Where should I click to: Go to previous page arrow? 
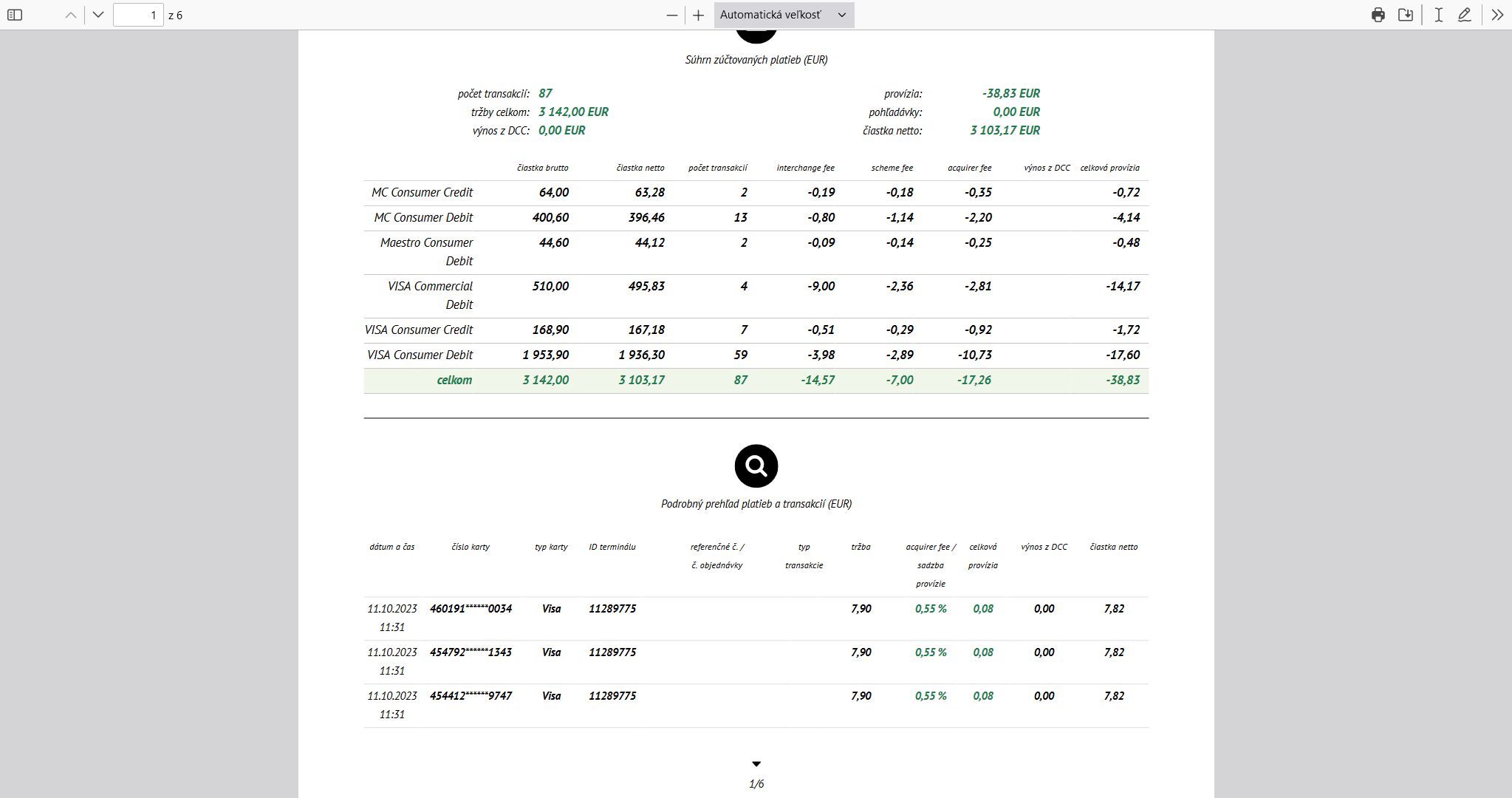[71, 15]
